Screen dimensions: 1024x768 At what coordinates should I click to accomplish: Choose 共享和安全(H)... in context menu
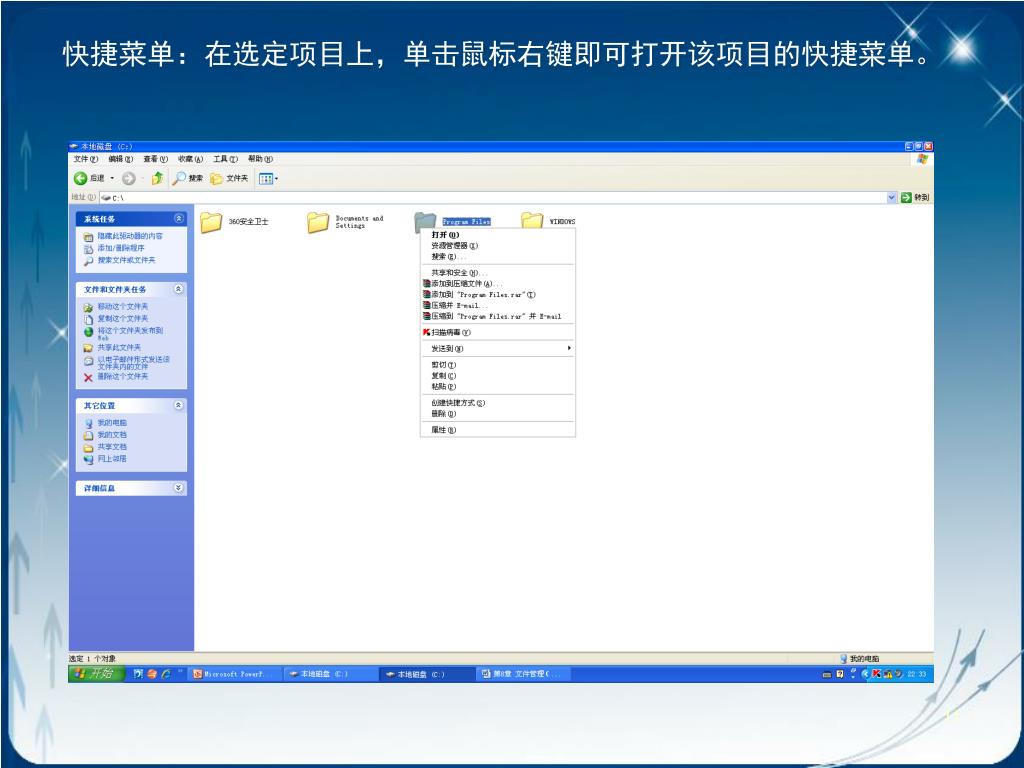coord(498,273)
